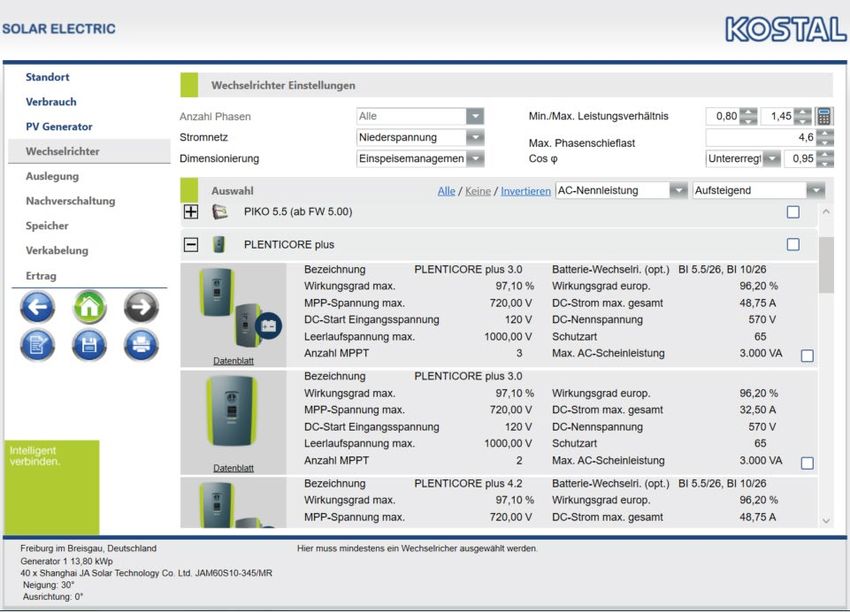Click the 'Hier muss mindestens ein Wechselricher' message
850x613 pixels.
point(417,549)
